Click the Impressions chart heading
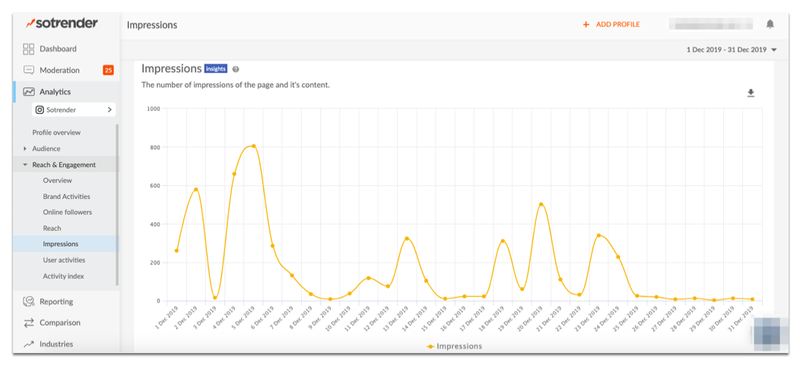This screenshot has height=366, width=800. (171, 68)
